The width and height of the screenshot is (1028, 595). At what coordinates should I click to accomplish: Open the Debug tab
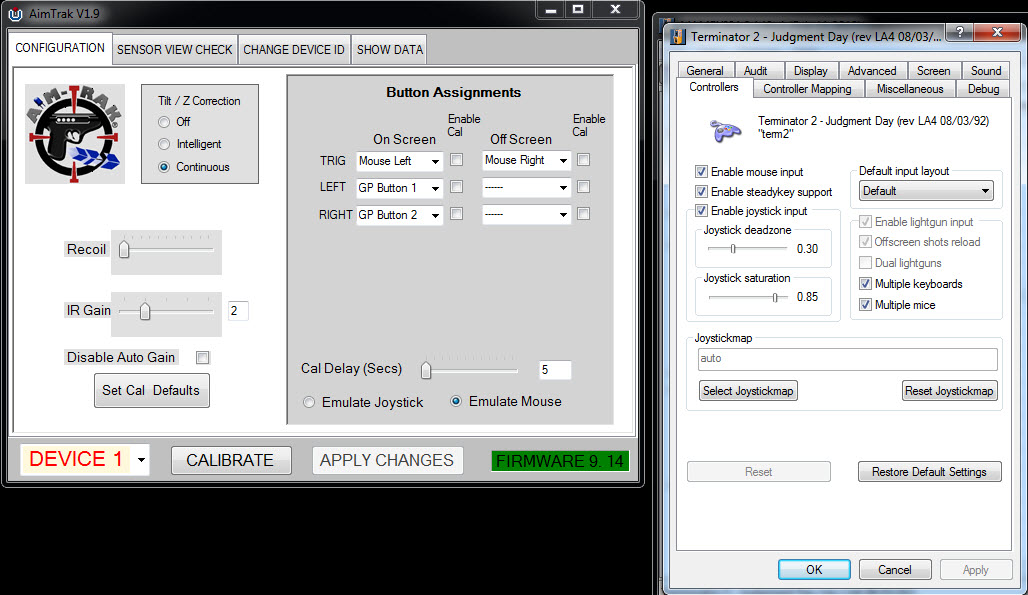pos(983,89)
